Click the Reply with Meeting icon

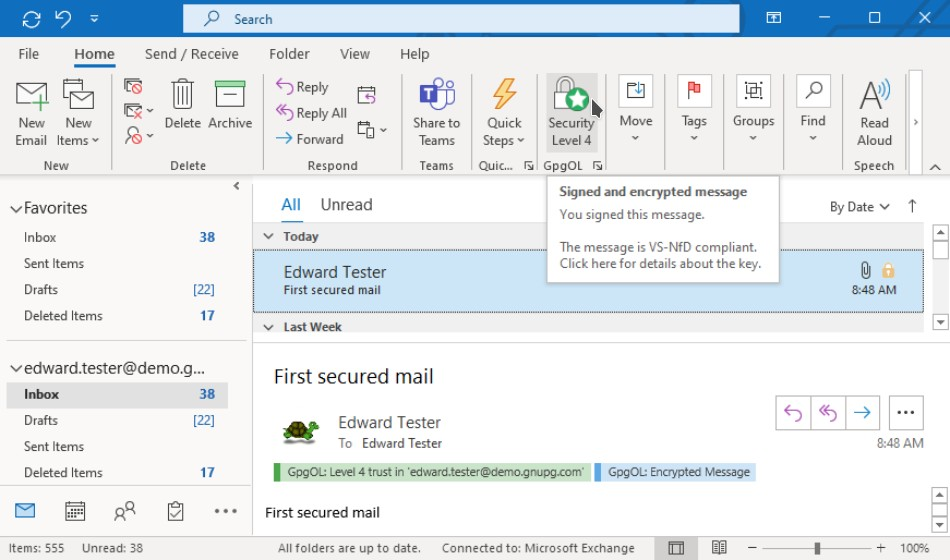point(367,95)
